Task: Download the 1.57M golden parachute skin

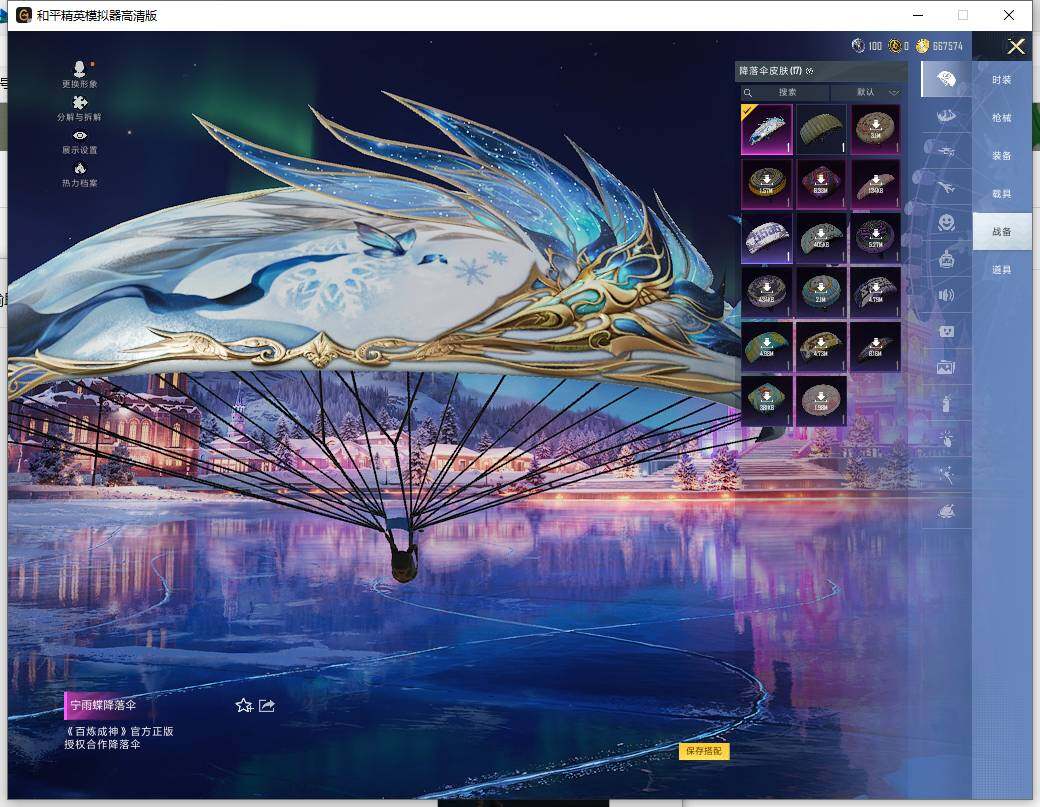Action: 767,184
